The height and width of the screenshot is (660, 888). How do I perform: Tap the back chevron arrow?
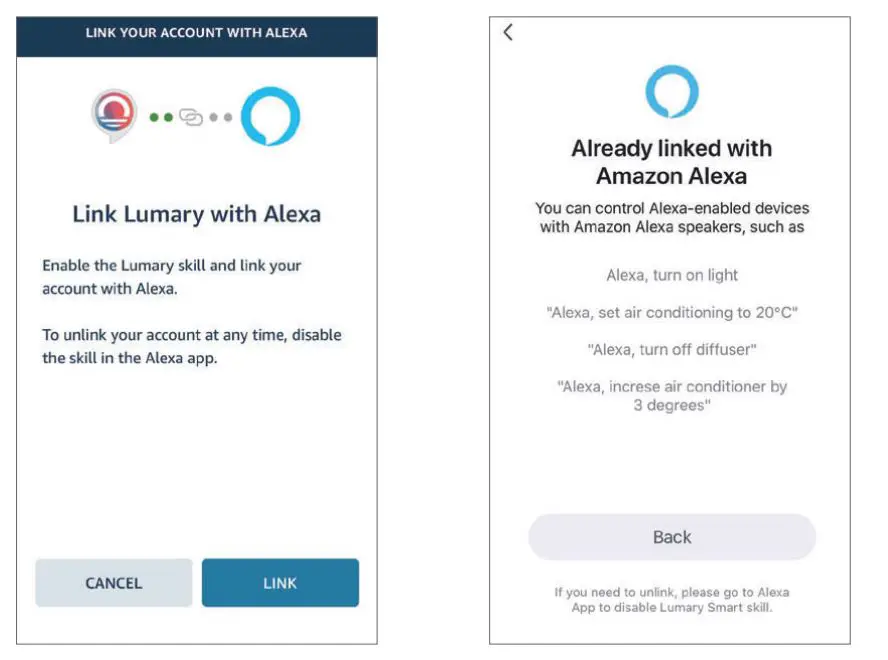click(508, 32)
